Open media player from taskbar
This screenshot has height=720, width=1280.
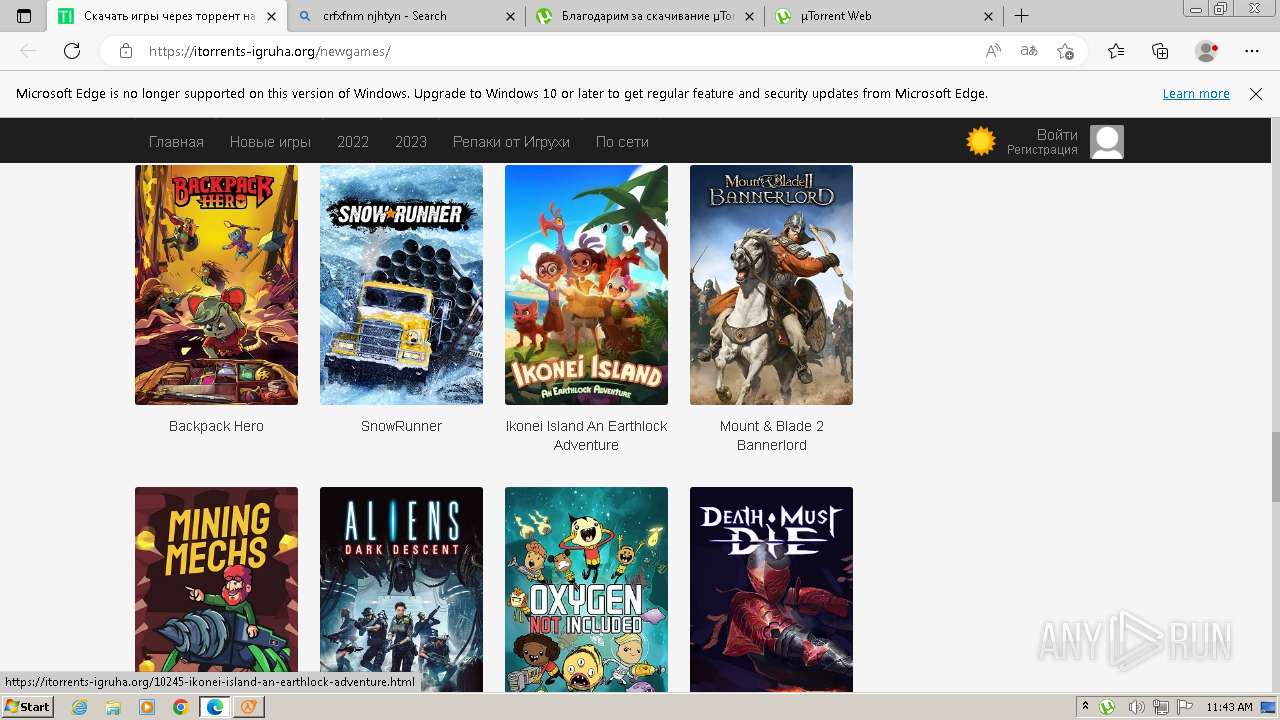(147, 707)
